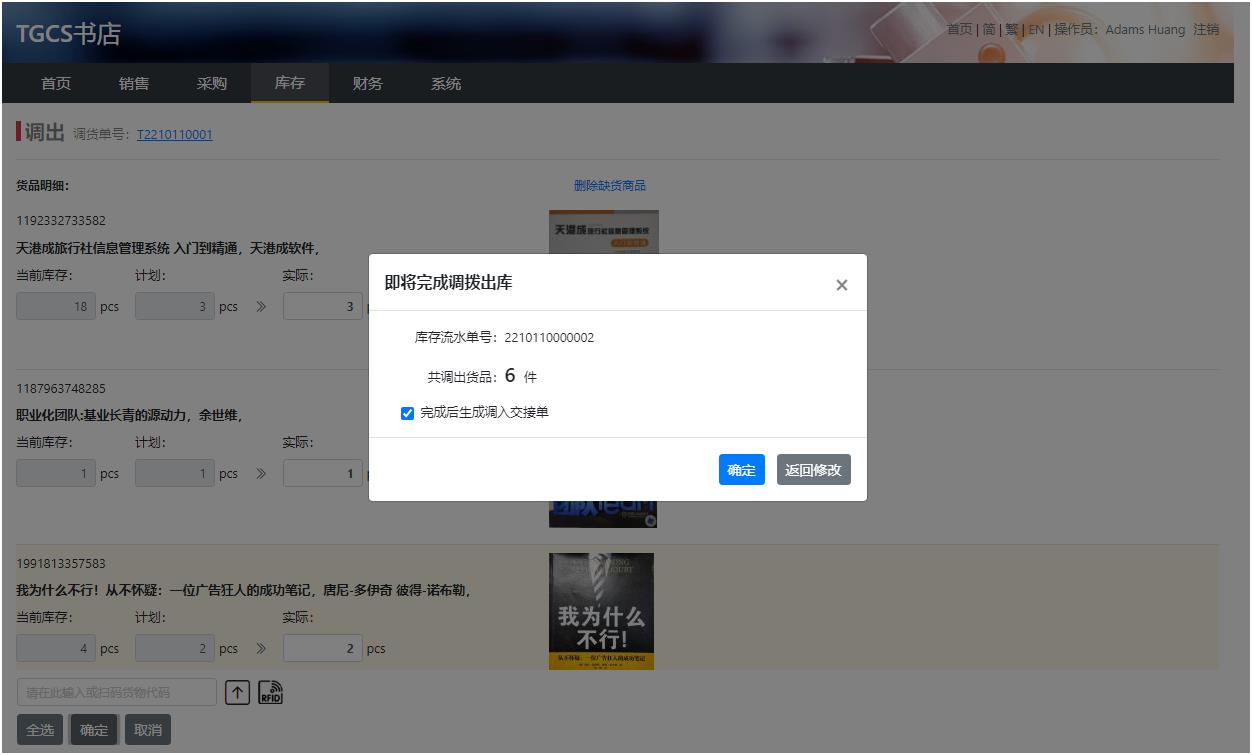Open transfer order link T2210110001
The image size is (1252, 755).
point(174,135)
